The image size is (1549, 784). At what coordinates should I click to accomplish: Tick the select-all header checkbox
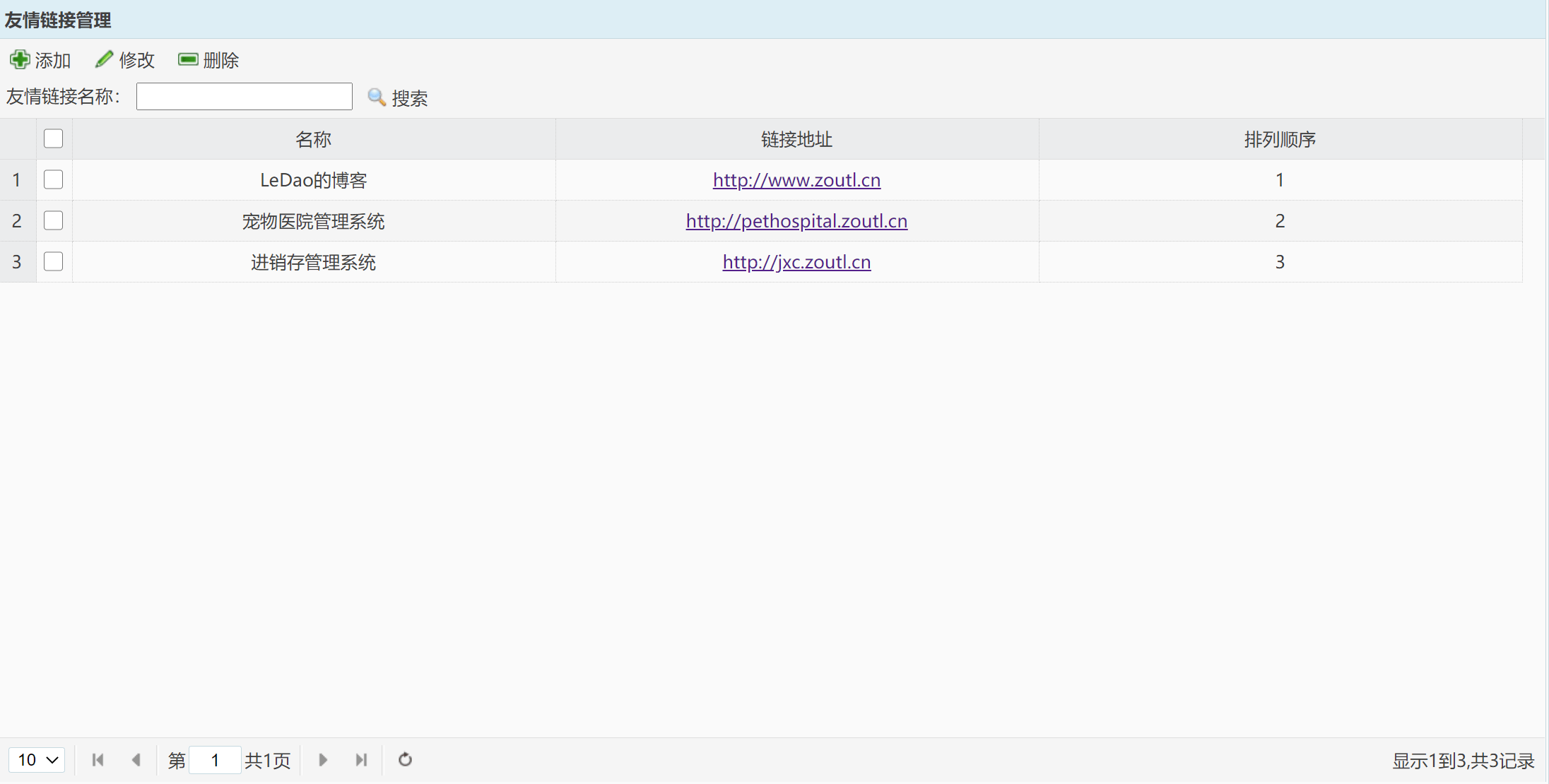point(54,138)
